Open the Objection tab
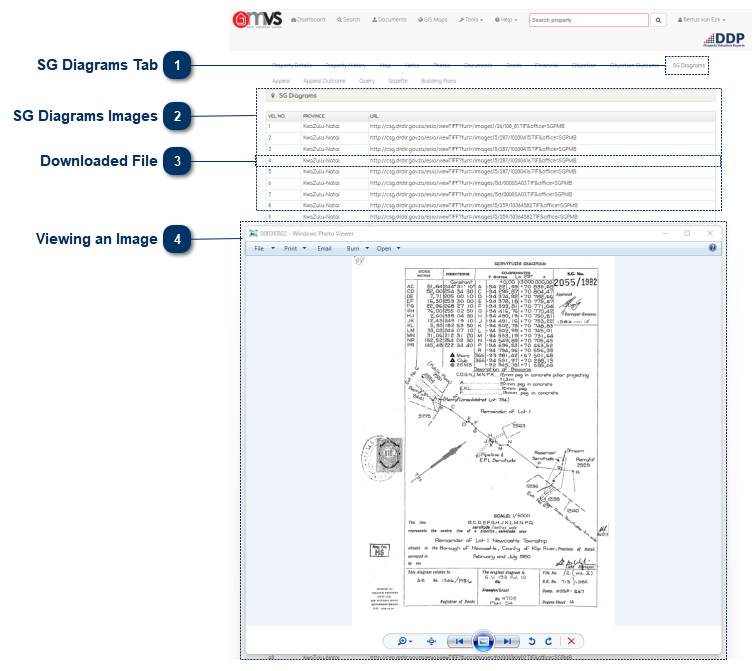Viewport: 755px width, 671px height. pos(584,65)
